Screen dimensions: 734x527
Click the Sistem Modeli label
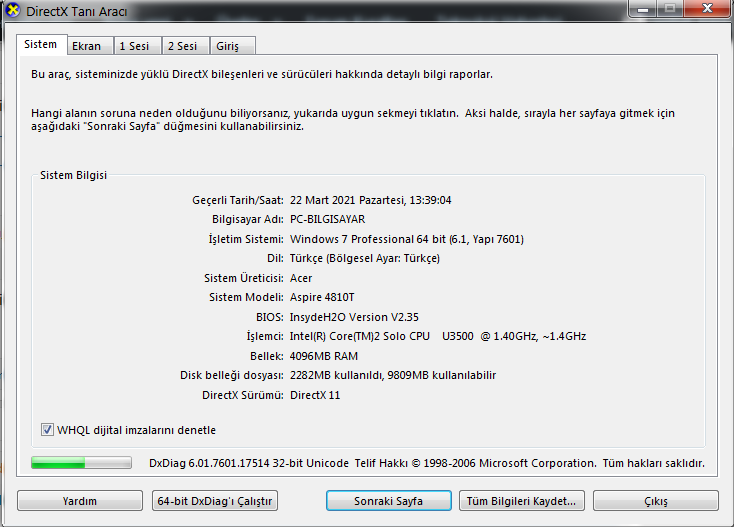click(246, 297)
